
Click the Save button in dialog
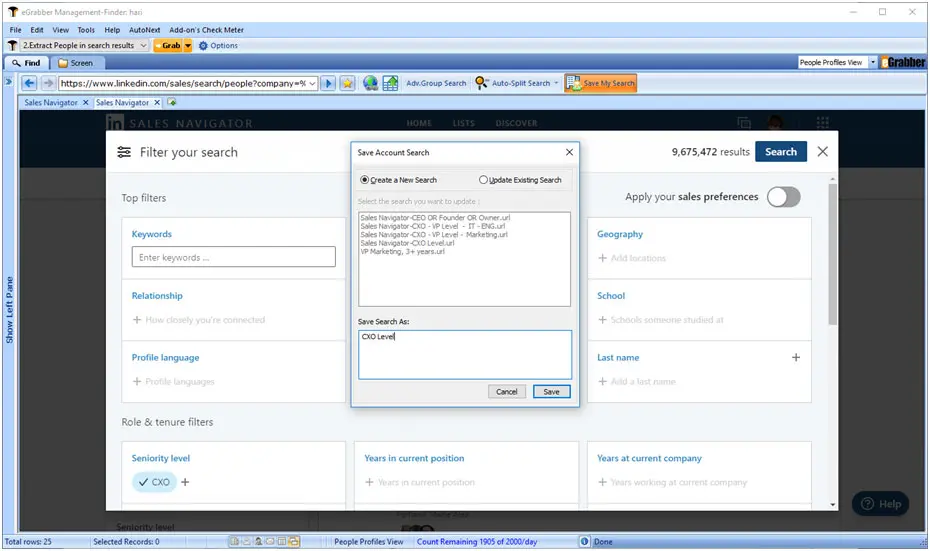(x=552, y=392)
